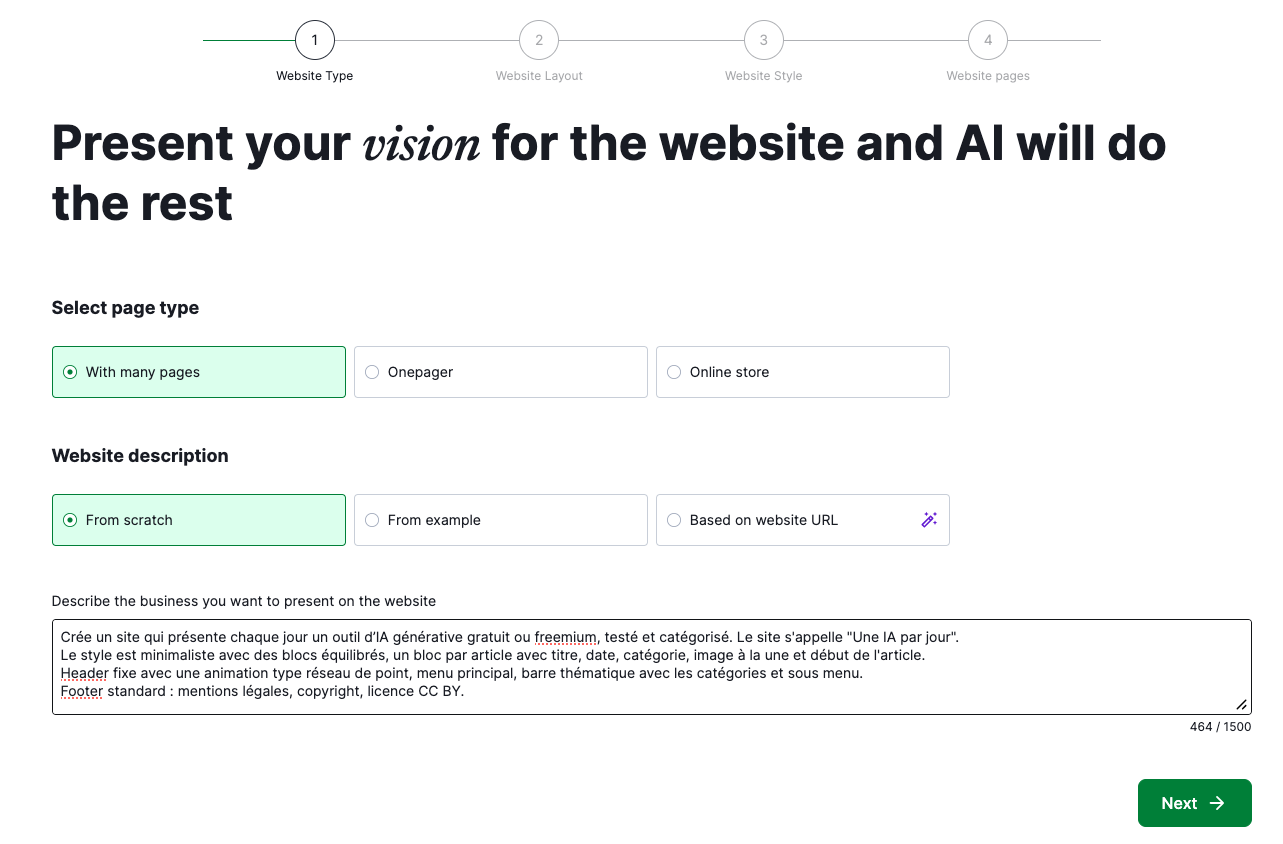Enable "Based on website URL" option
The width and height of the screenshot is (1283, 844).
point(674,520)
